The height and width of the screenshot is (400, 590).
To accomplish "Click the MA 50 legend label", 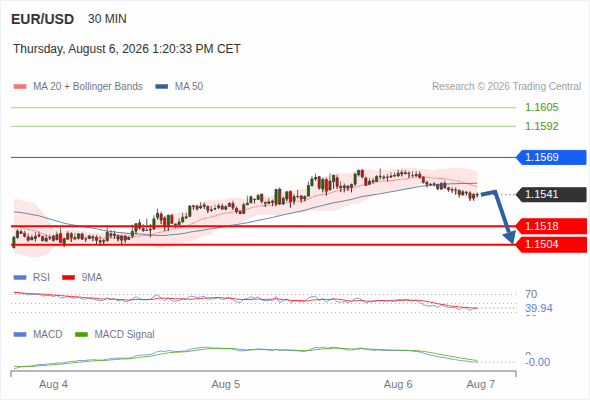I will (x=189, y=87).
